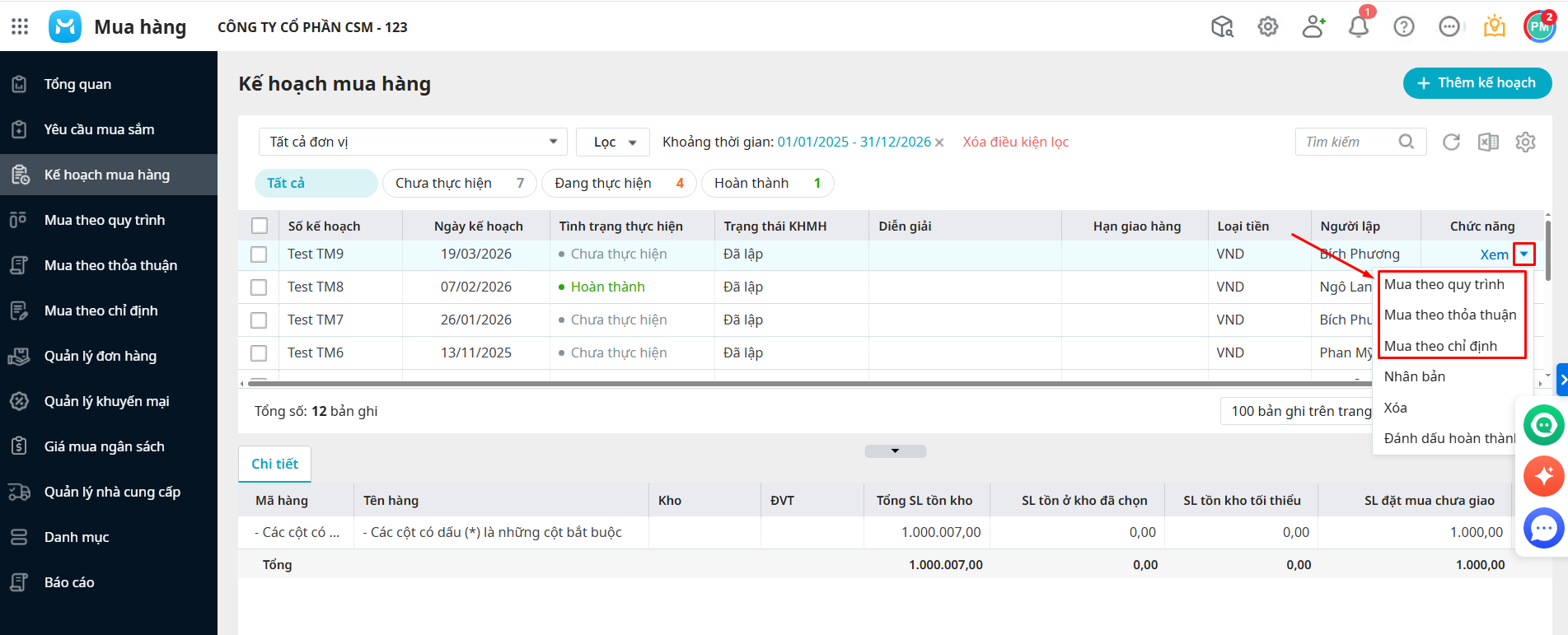Click the Giá mua ngân sách sidebar icon
Viewport: 1568px width, 635px height.
click(19, 446)
